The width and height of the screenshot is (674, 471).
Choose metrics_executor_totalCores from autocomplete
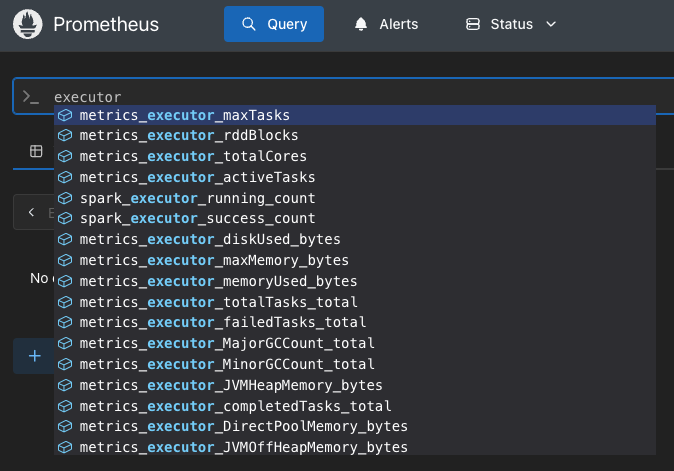[x=355, y=156]
